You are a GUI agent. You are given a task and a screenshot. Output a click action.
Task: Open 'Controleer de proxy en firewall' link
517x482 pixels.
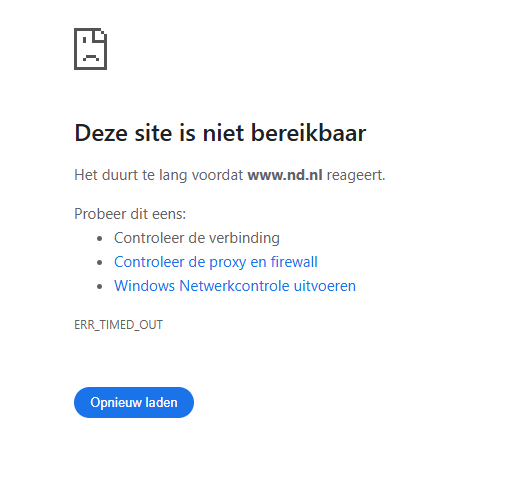click(216, 262)
